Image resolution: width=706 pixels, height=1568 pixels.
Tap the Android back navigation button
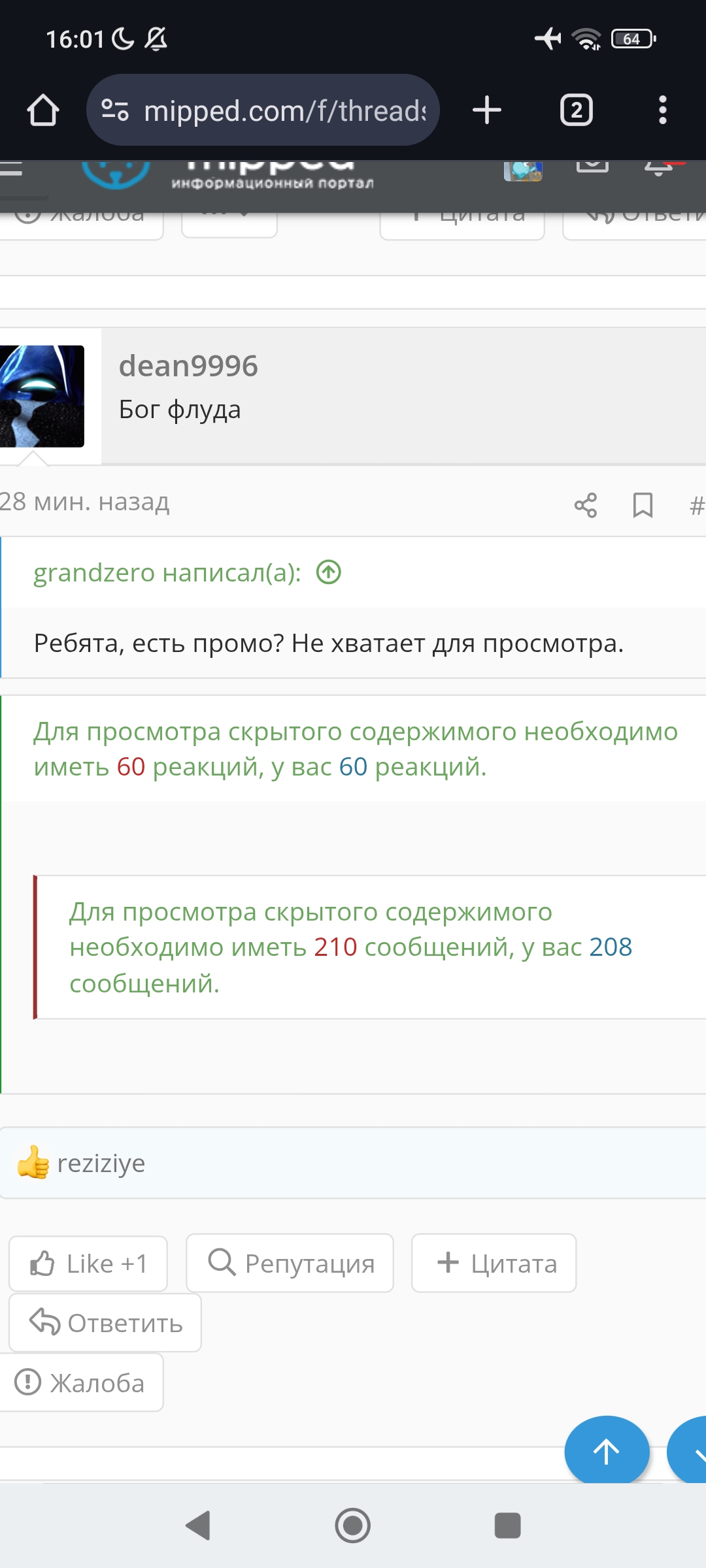point(197,1526)
